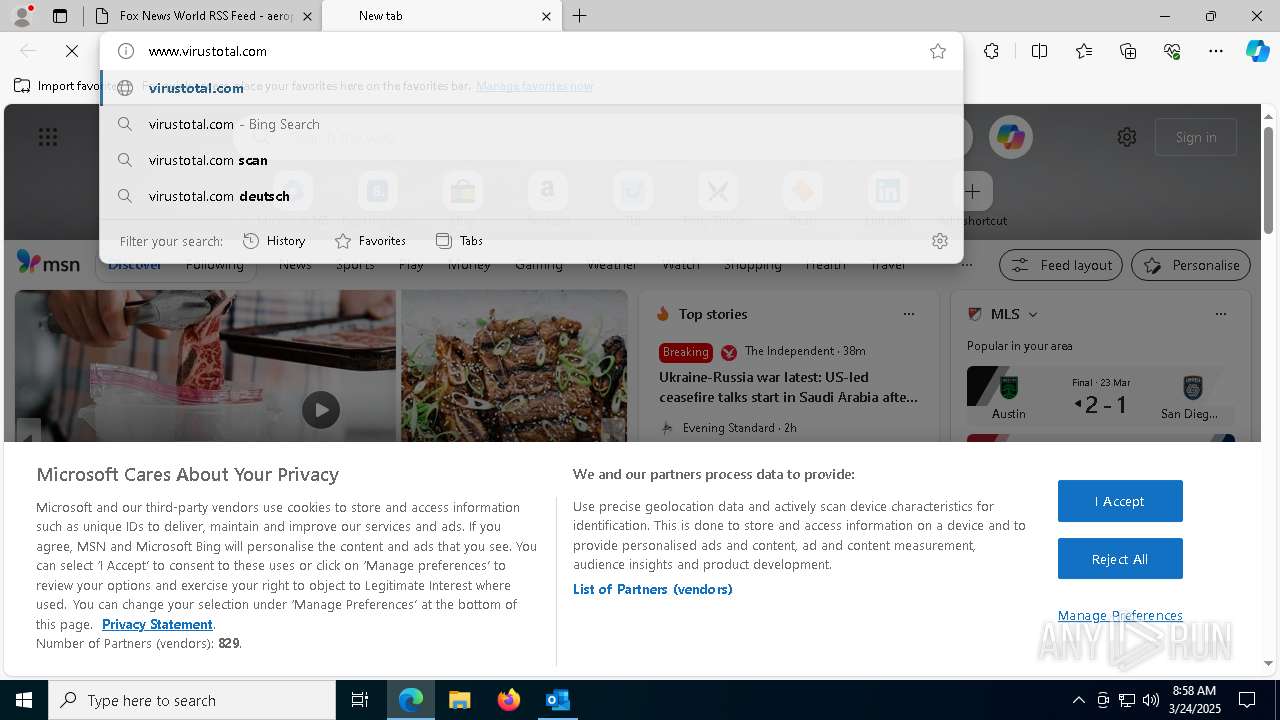Open Ukraine-Russia war latest headline

pyautogui.click(x=788, y=387)
